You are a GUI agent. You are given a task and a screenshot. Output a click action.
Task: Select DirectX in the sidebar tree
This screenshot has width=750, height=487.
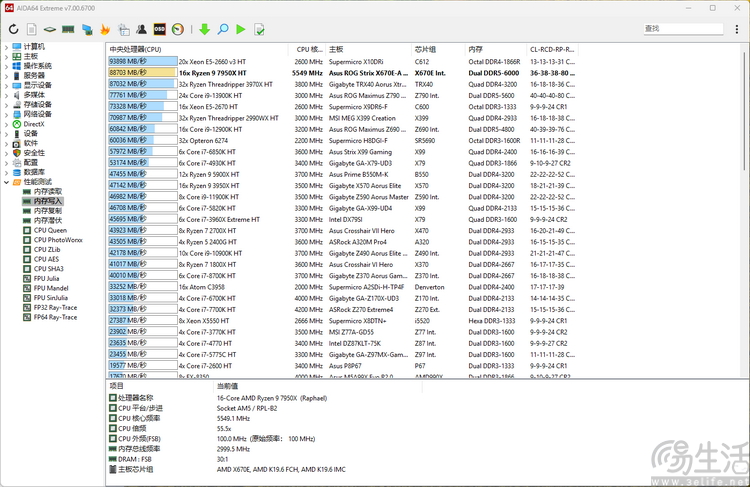[34, 124]
